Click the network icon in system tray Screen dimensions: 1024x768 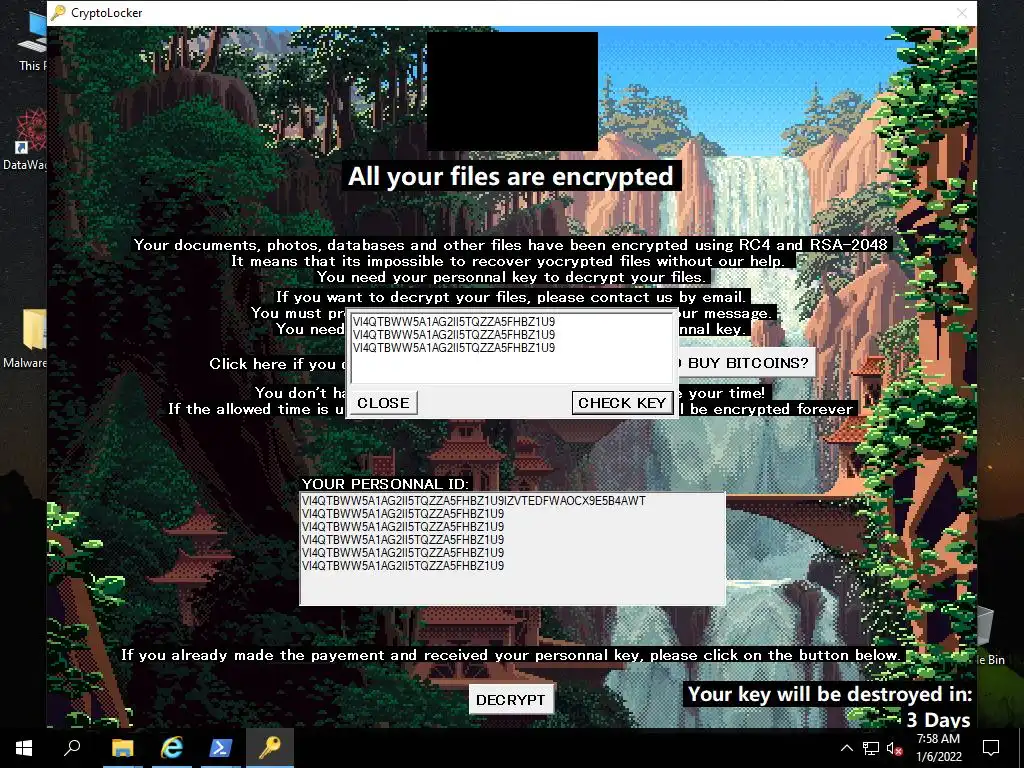coord(871,748)
